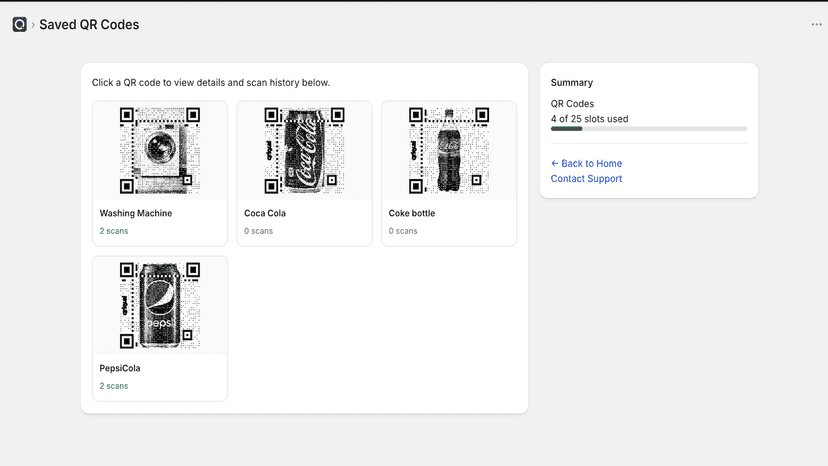Click the Coke bottle card title
Viewport: 828px width, 466px height.
point(412,213)
